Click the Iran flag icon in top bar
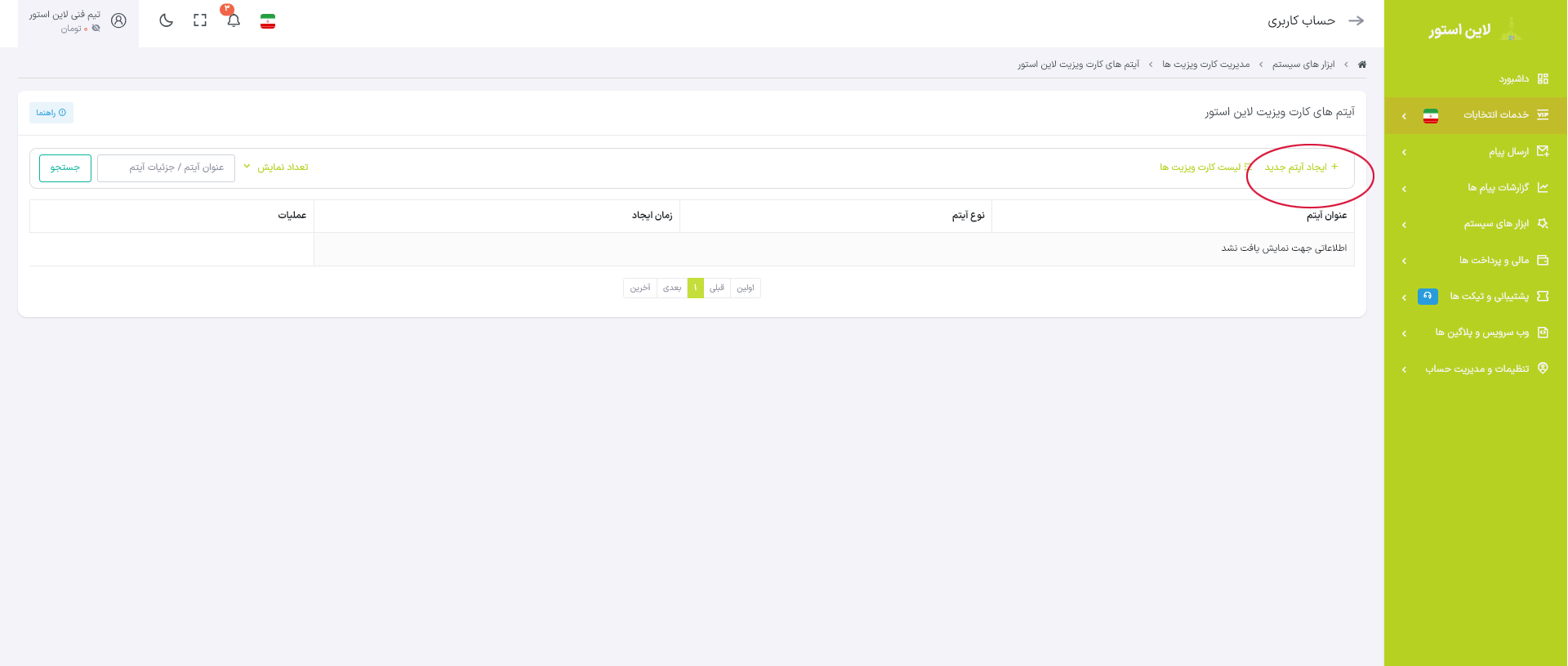This screenshot has height=666, width=1568. point(268,21)
